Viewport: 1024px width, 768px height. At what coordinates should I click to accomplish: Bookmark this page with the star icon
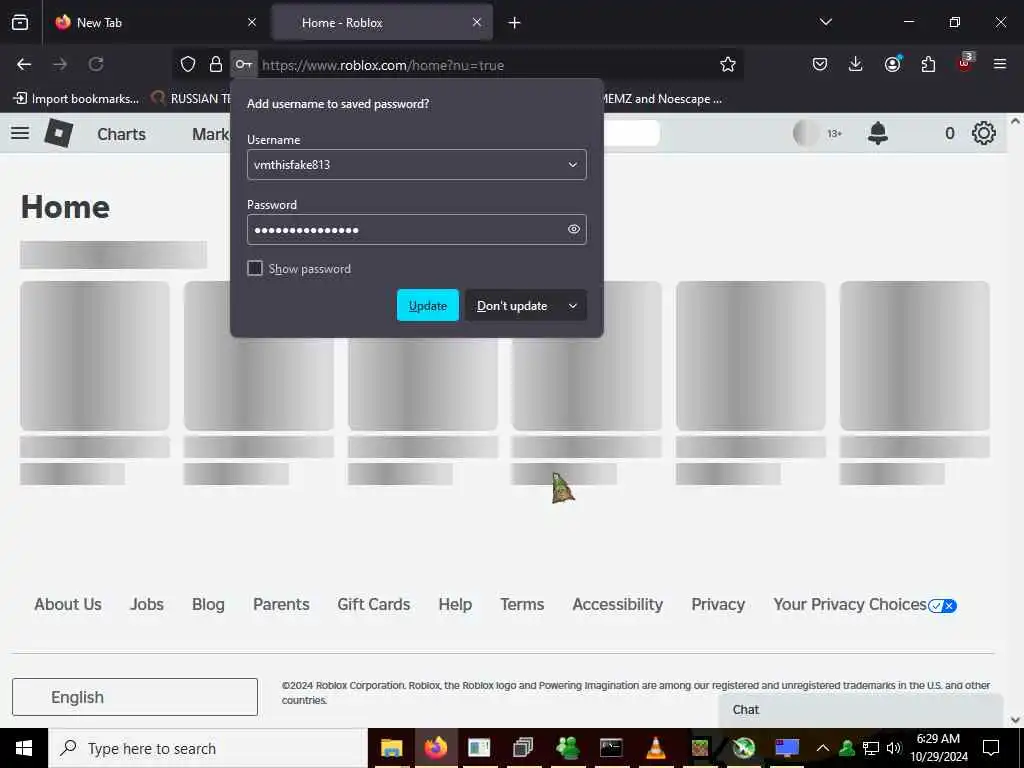pyautogui.click(x=728, y=64)
